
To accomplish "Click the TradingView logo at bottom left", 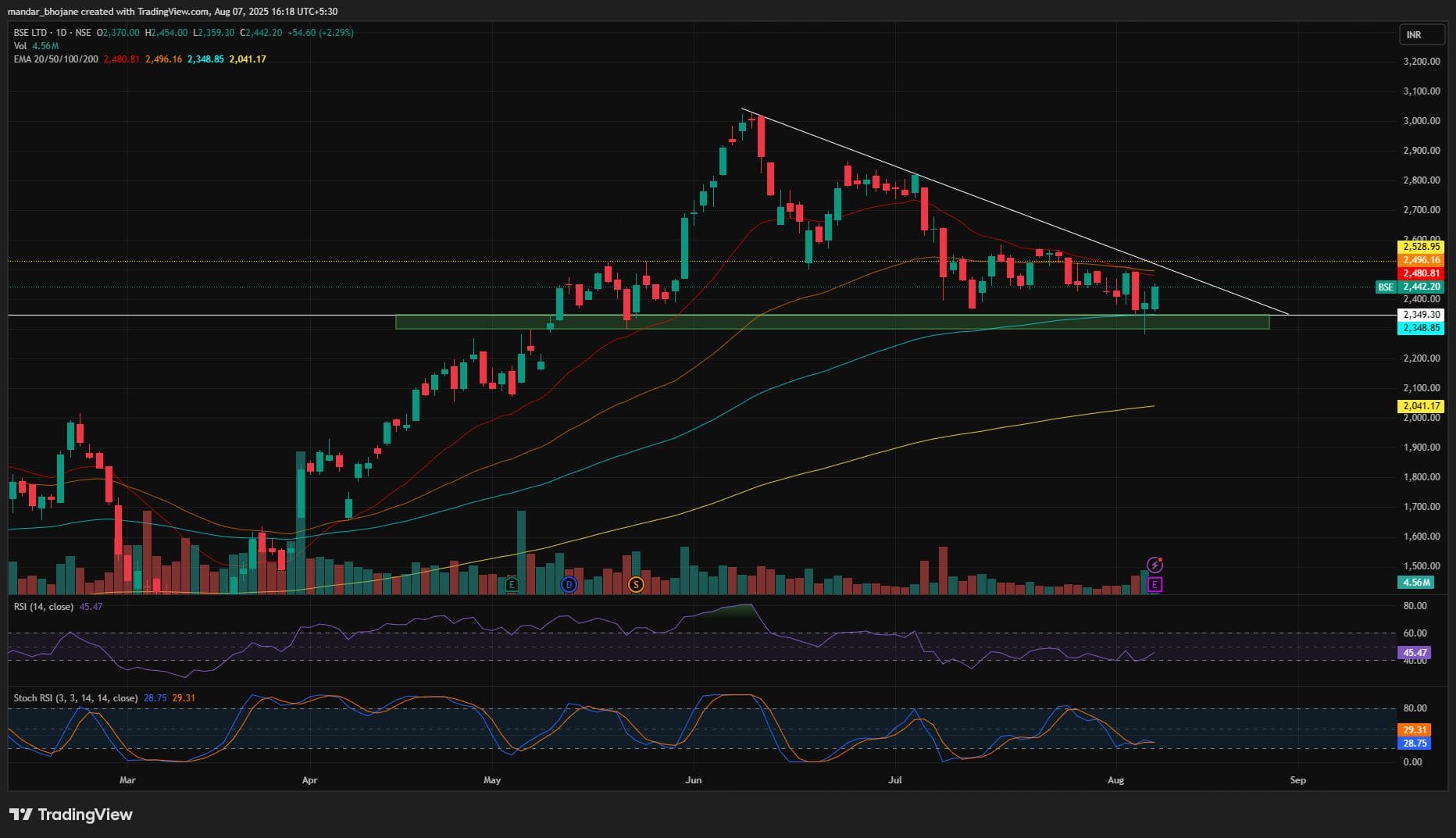I will (71, 815).
